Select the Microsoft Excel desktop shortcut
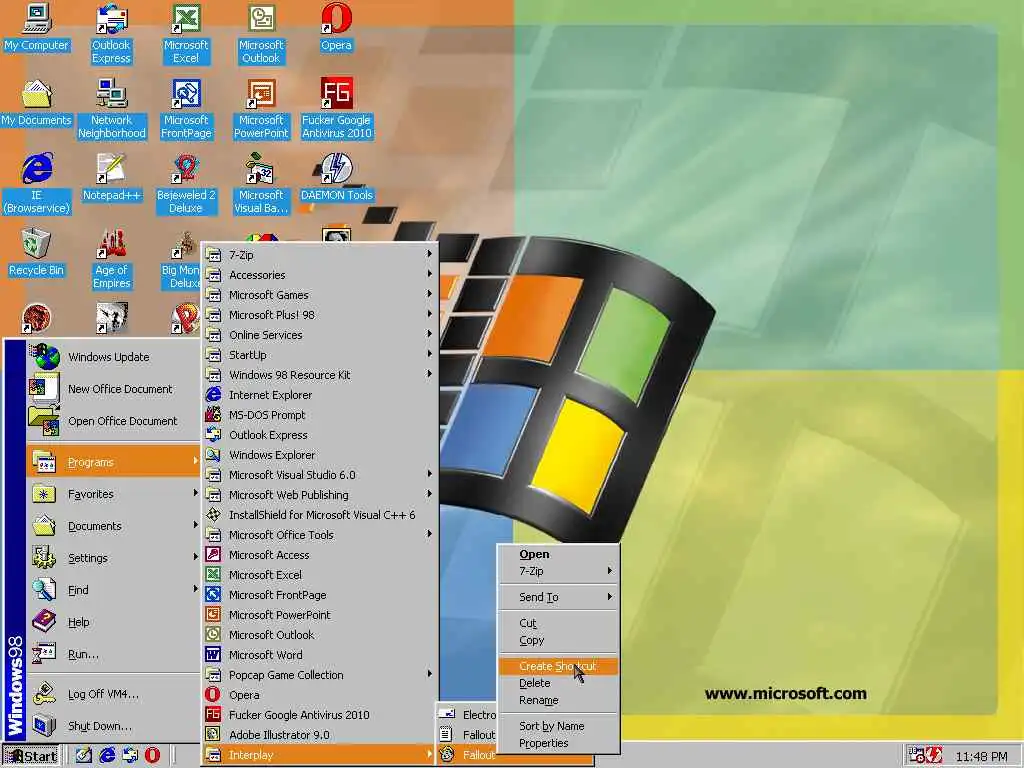 pyautogui.click(x=186, y=34)
